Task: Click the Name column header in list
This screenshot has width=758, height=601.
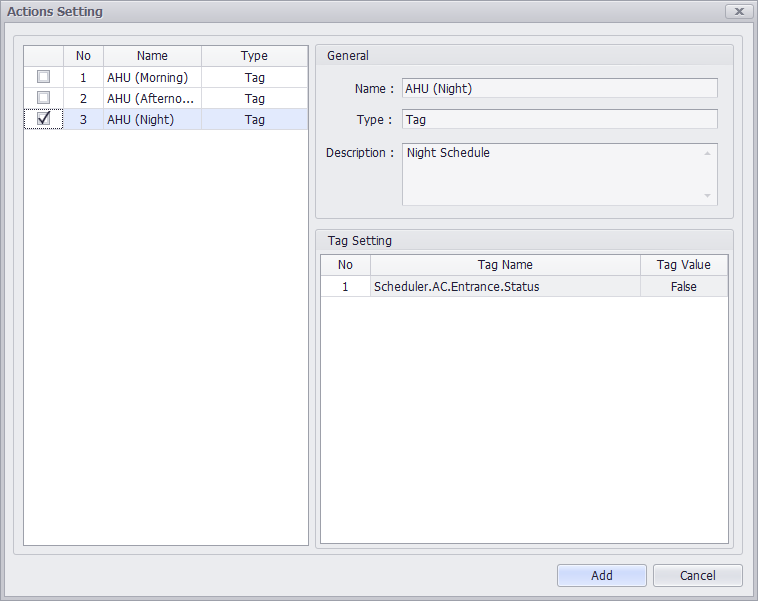Action: [152, 56]
